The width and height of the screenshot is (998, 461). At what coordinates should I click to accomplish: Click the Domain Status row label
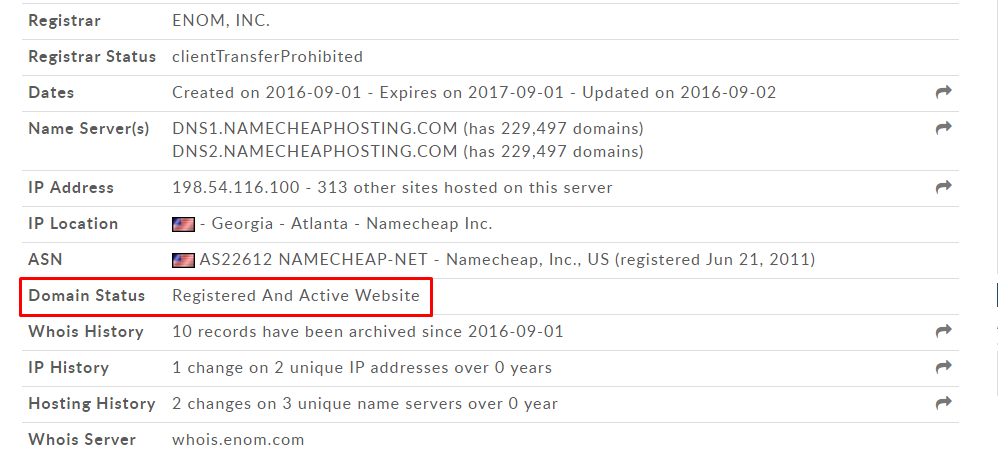tap(87, 296)
